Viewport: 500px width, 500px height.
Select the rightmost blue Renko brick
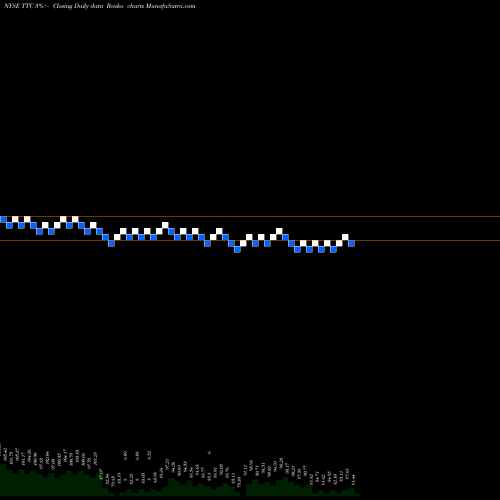pyautogui.click(x=351, y=243)
